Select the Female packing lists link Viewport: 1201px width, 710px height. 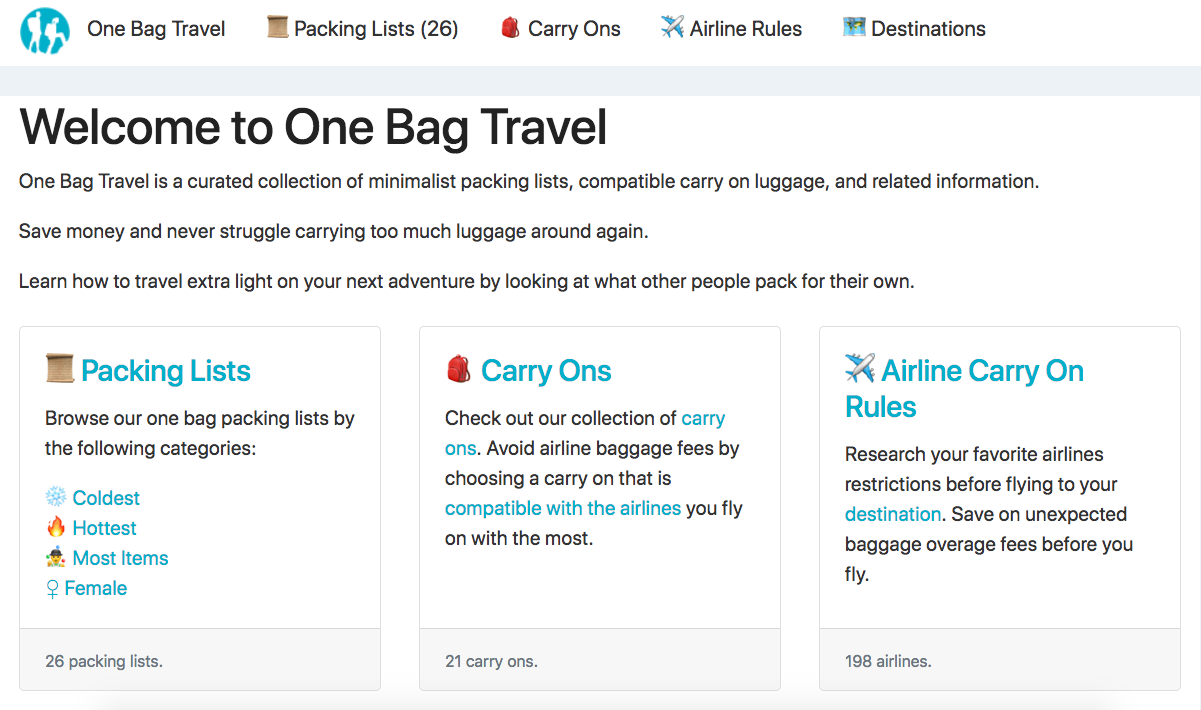pos(94,587)
